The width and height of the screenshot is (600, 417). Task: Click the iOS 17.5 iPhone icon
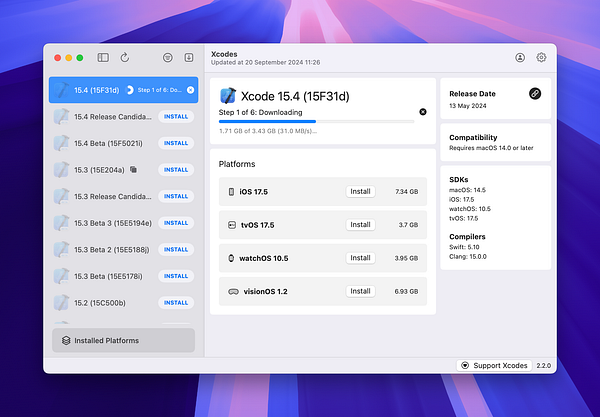click(231, 192)
